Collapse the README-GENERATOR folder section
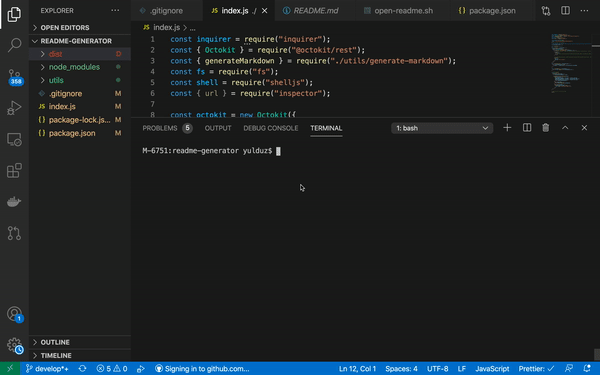This screenshot has height=375, width=600. click(80, 41)
